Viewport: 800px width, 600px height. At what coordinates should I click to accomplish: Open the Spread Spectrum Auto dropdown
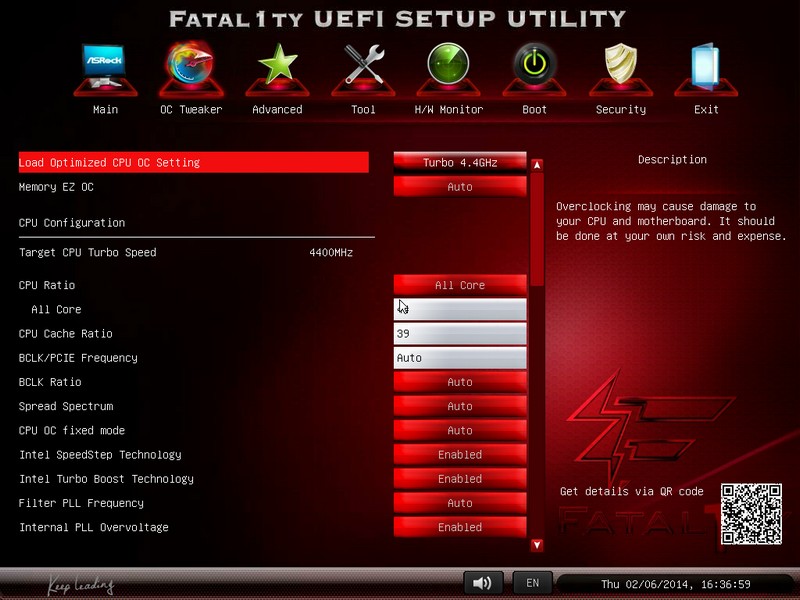pyautogui.click(x=460, y=406)
